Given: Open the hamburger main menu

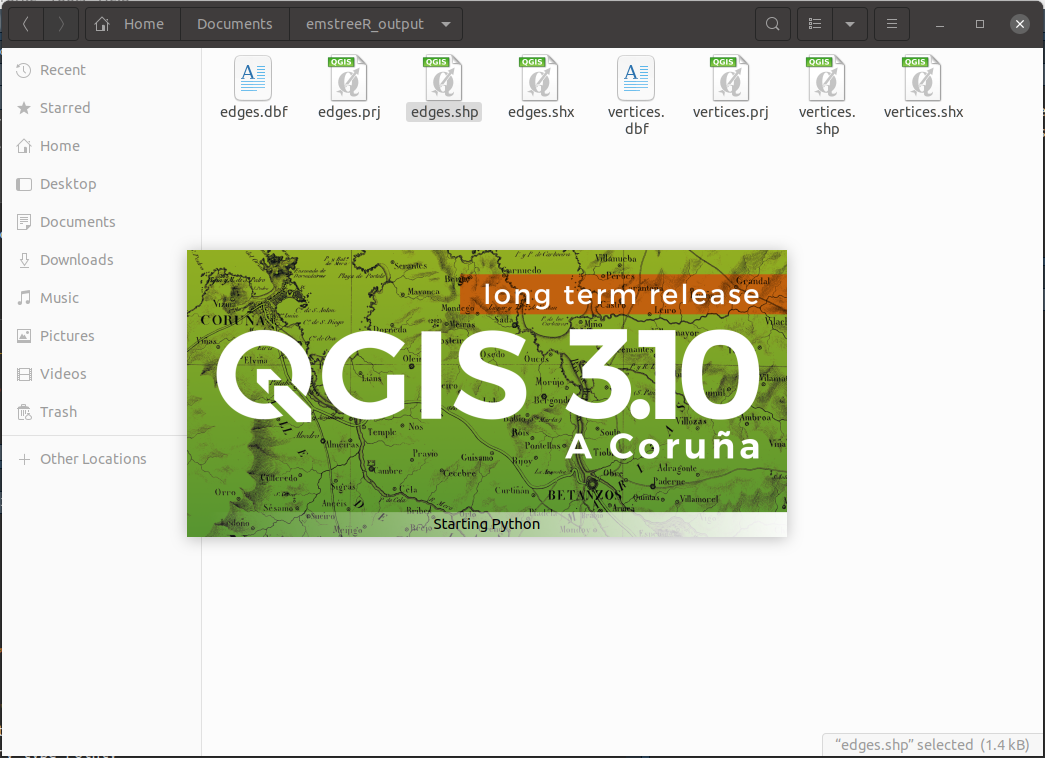Looking at the screenshot, I should [x=892, y=24].
